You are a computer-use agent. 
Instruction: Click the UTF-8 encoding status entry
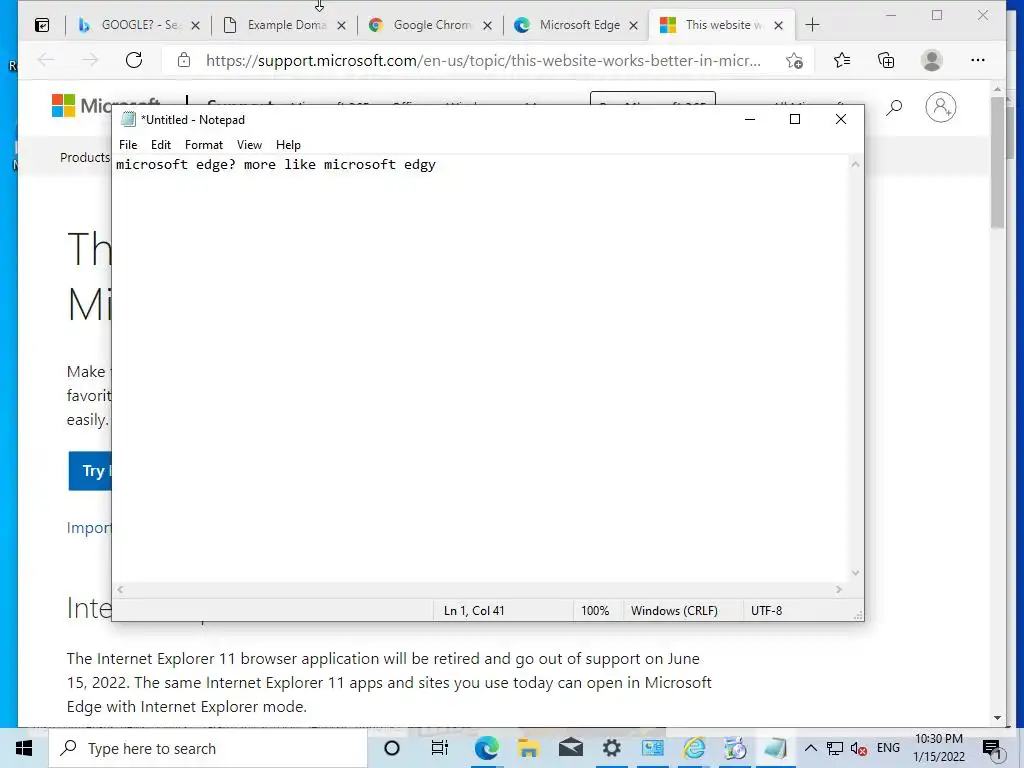(x=766, y=611)
